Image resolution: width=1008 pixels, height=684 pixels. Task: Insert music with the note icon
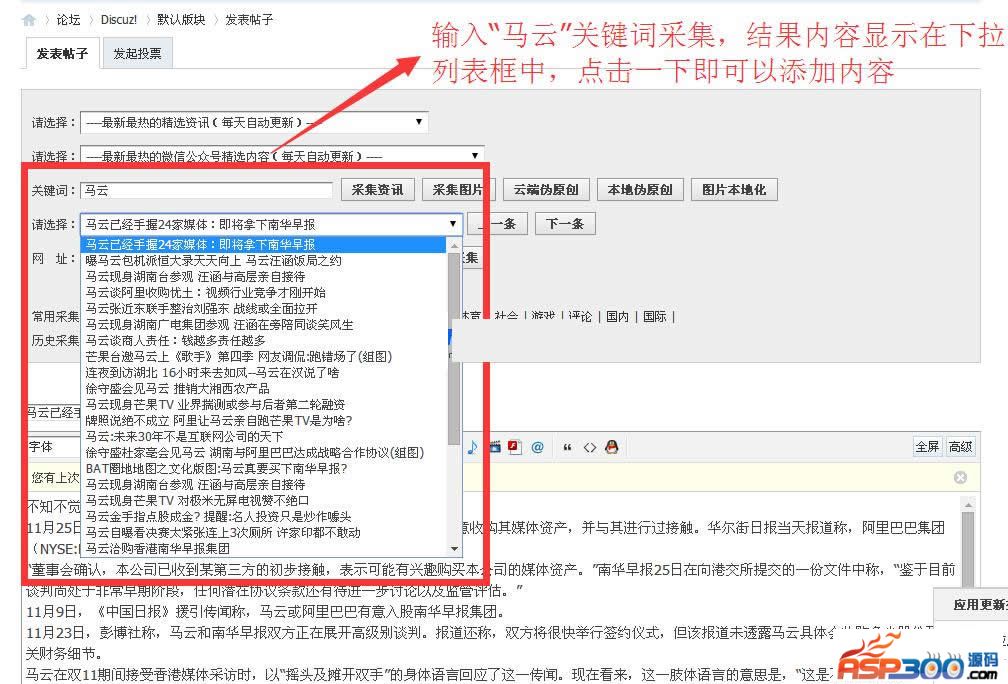click(x=472, y=447)
